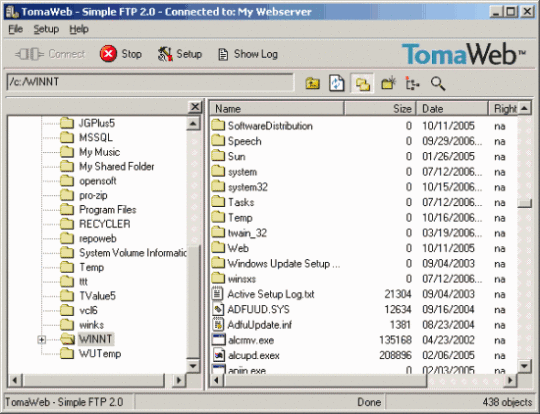Open Setup from the toolbar
Image resolution: width=540 pixels, height=414 pixels.
coord(179,54)
